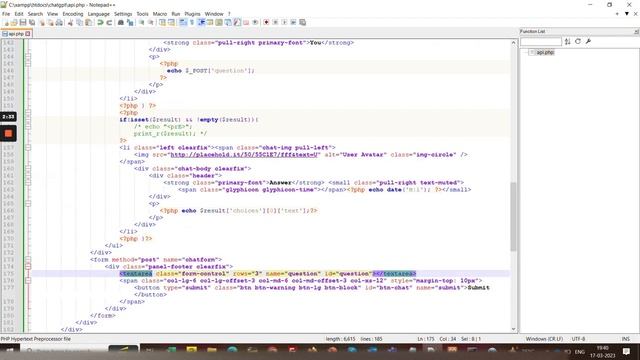The width and height of the screenshot is (640, 360).
Task: Select api.php node in Function List
Action: point(545,52)
